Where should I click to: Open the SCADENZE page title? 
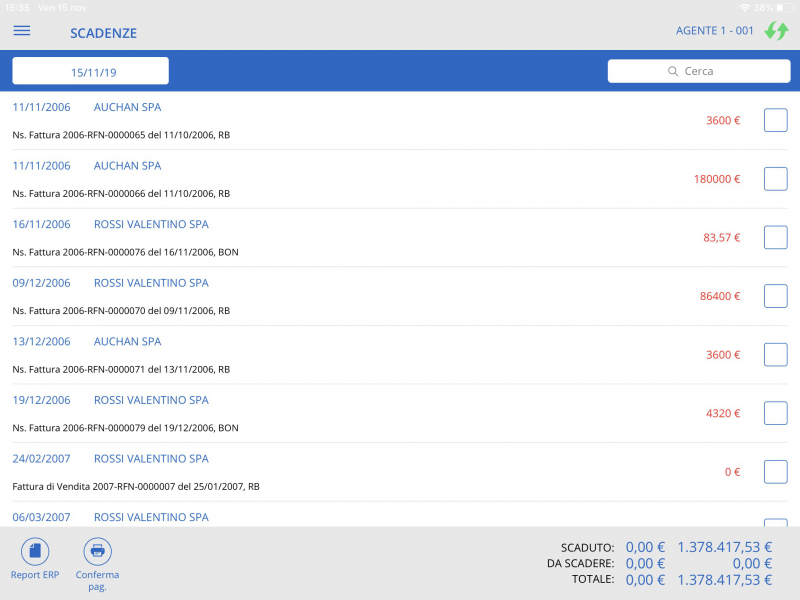103,33
